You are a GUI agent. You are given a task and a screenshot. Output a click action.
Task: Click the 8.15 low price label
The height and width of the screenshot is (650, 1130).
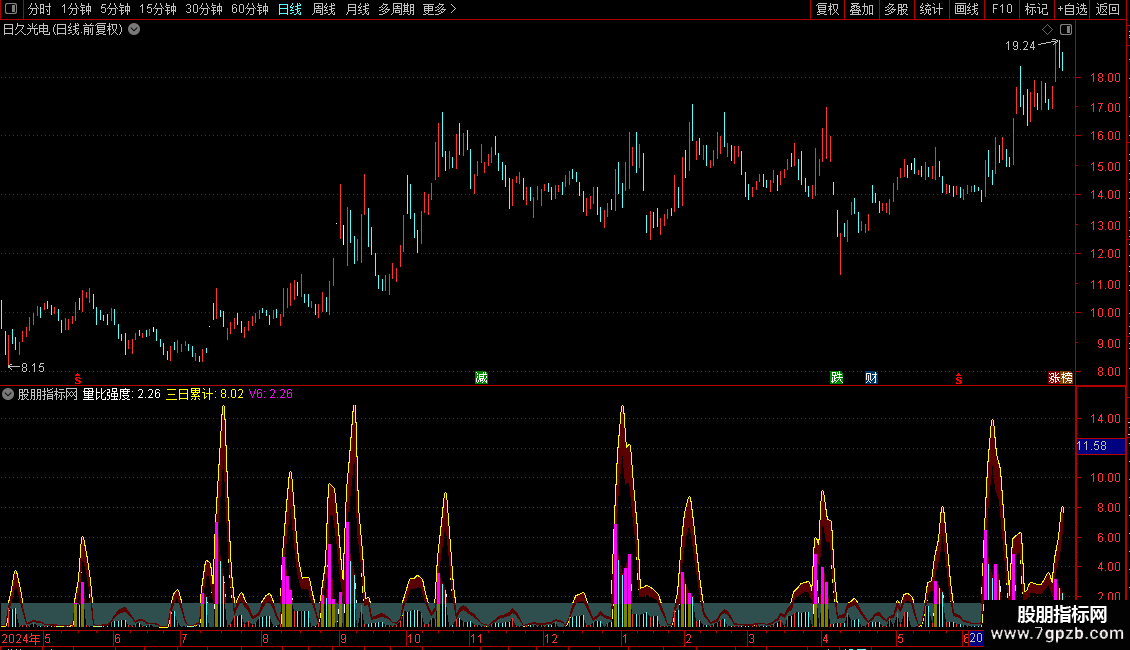point(32,368)
